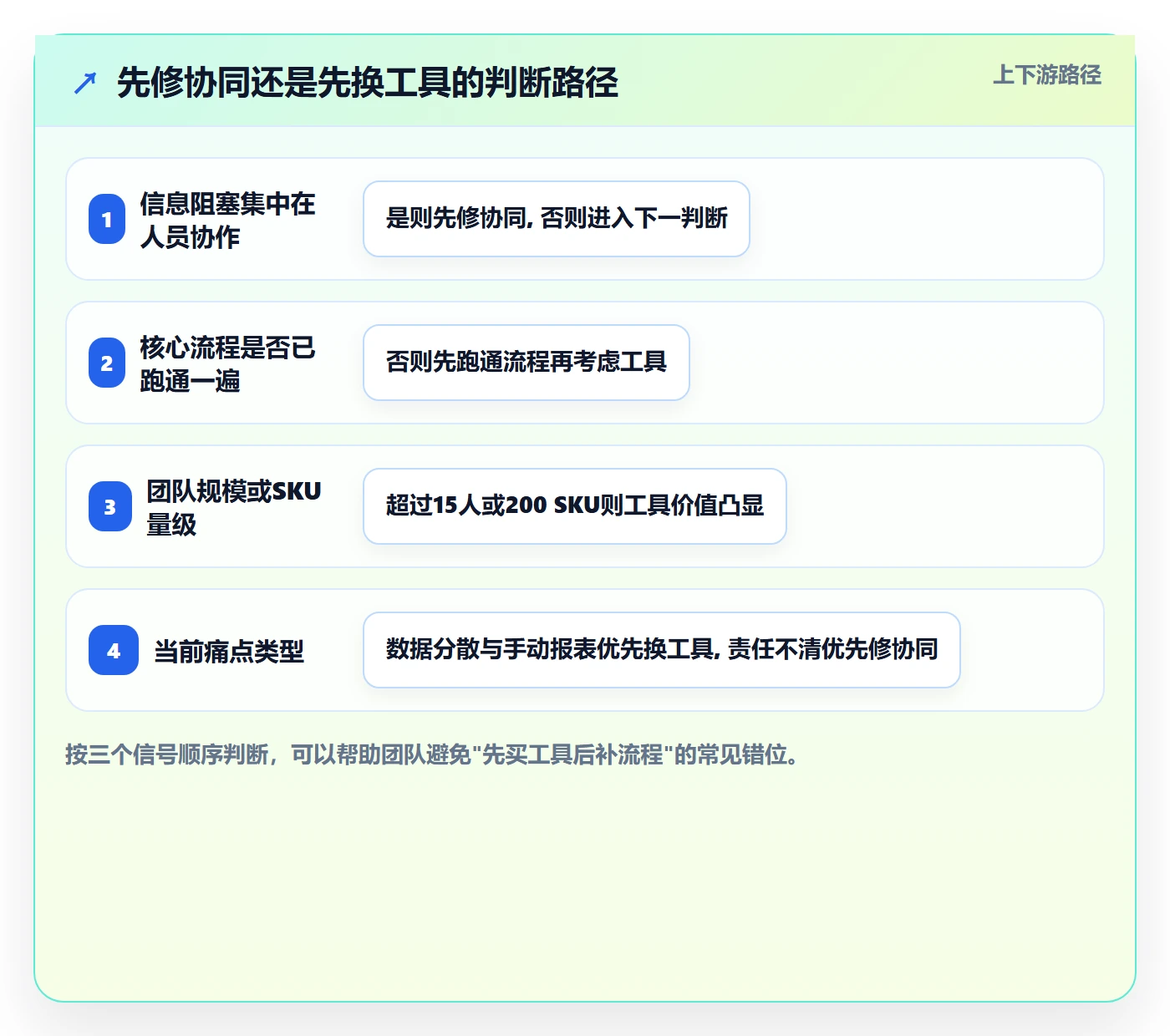This screenshot has height=1036, width=1170.
Task: Click the 上下游路径 label in header
Action: (x=1047, y=75)
